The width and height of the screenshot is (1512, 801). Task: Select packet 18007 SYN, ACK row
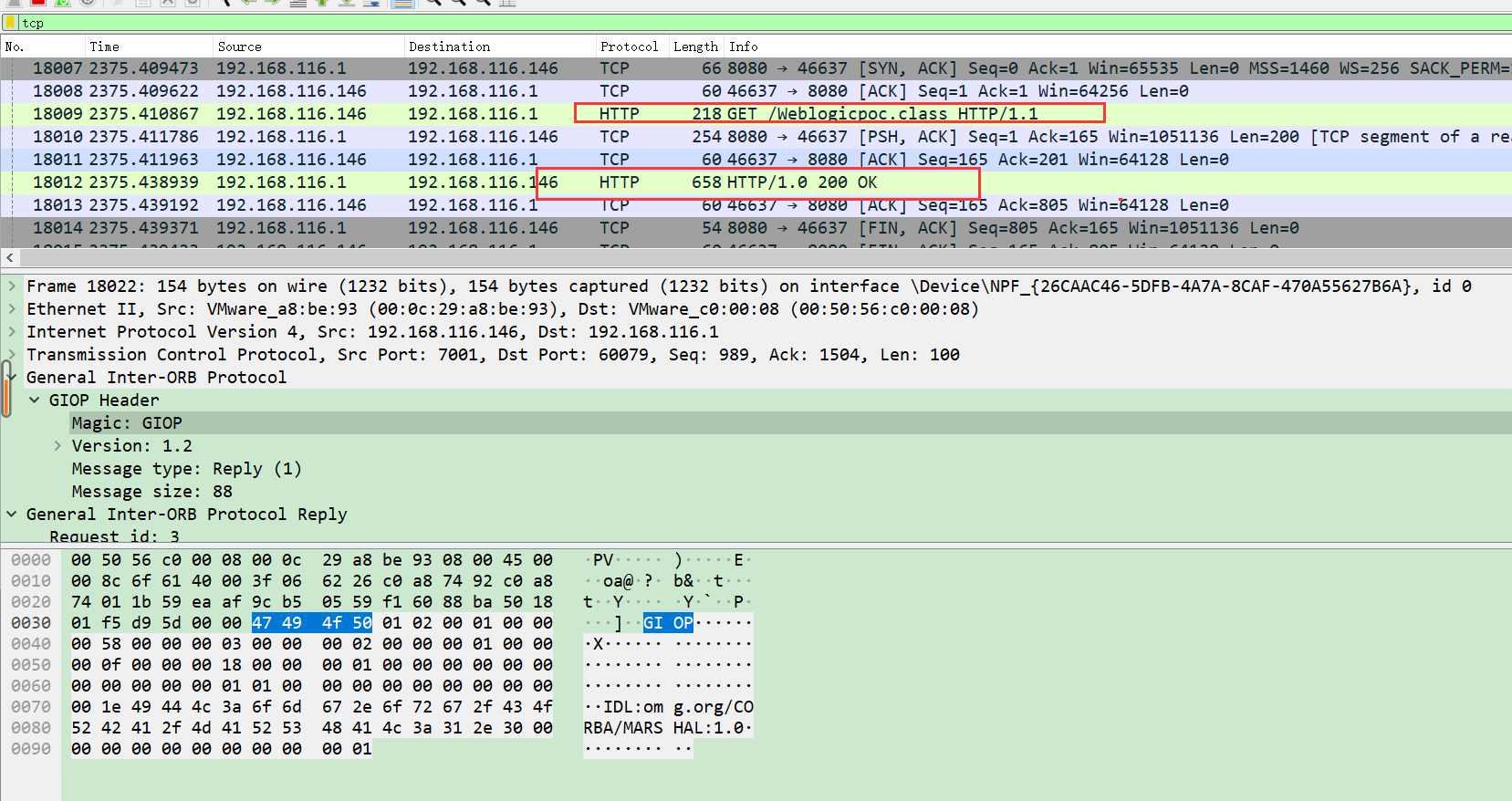[x=756, y=68]
